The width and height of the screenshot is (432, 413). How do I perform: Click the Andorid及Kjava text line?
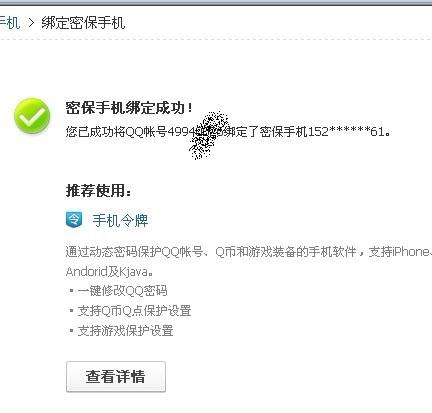click(110, 272)
